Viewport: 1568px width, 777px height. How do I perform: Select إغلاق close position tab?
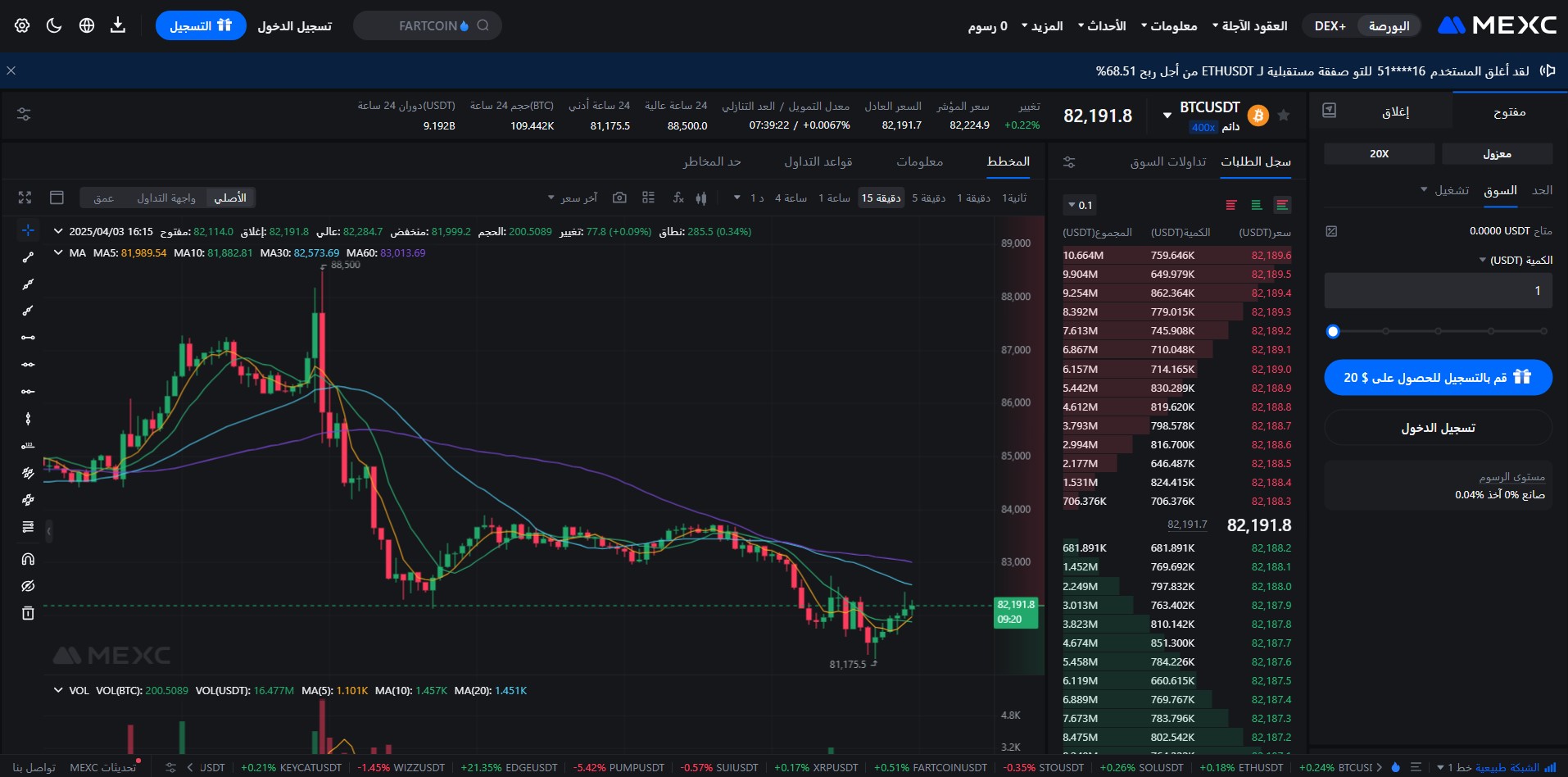tap(1395, 111)
